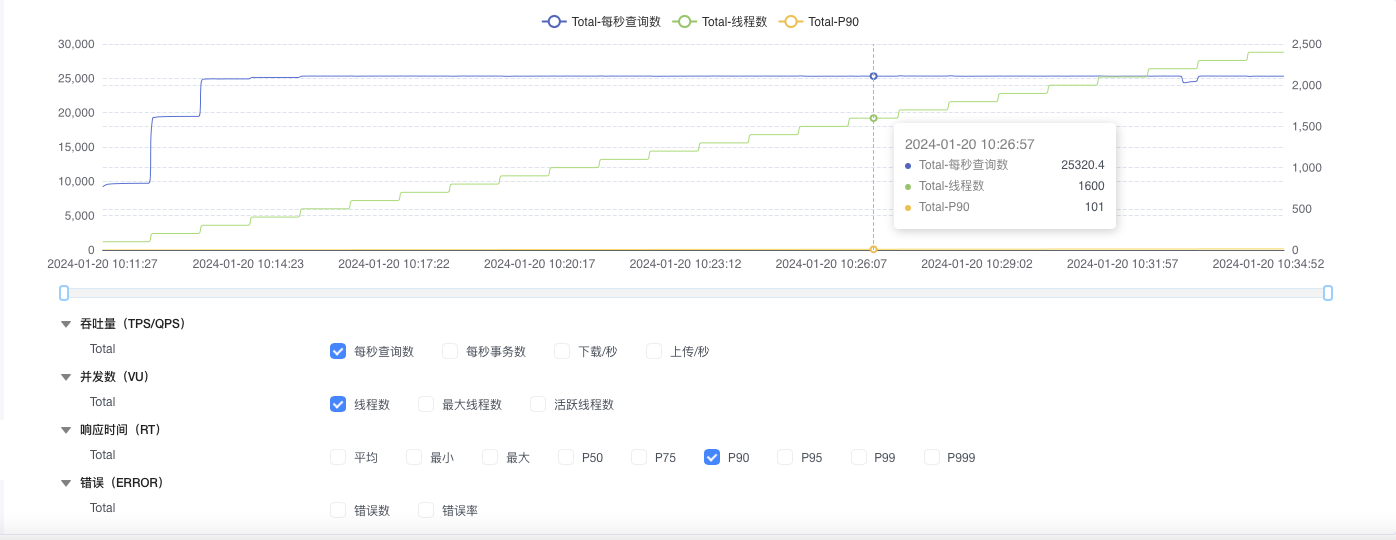Enable the 最大线程数 checkbox
The height and width of the screenshot is (540, 1396).
click(426, 404)
